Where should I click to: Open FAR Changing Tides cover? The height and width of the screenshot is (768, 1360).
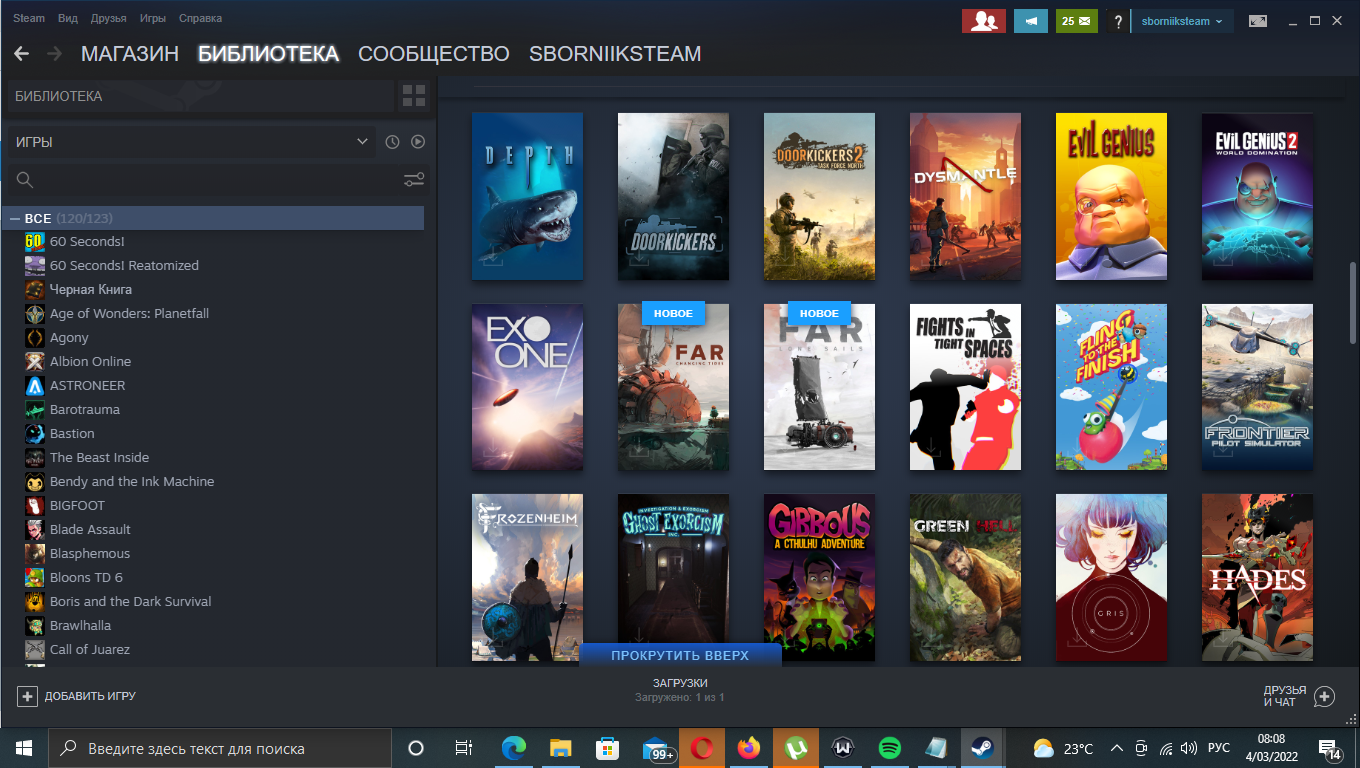pyautogui.click(x=673, y=387)
